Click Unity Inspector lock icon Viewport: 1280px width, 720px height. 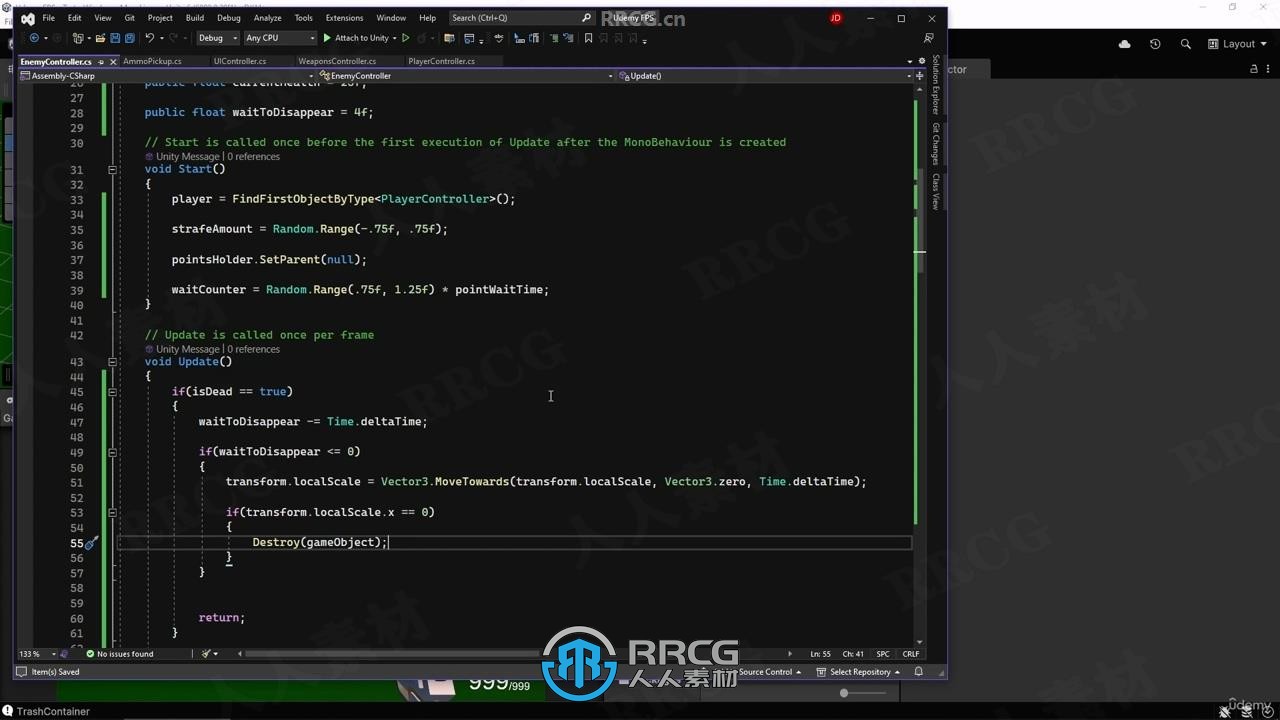[x=1254, y=69]
